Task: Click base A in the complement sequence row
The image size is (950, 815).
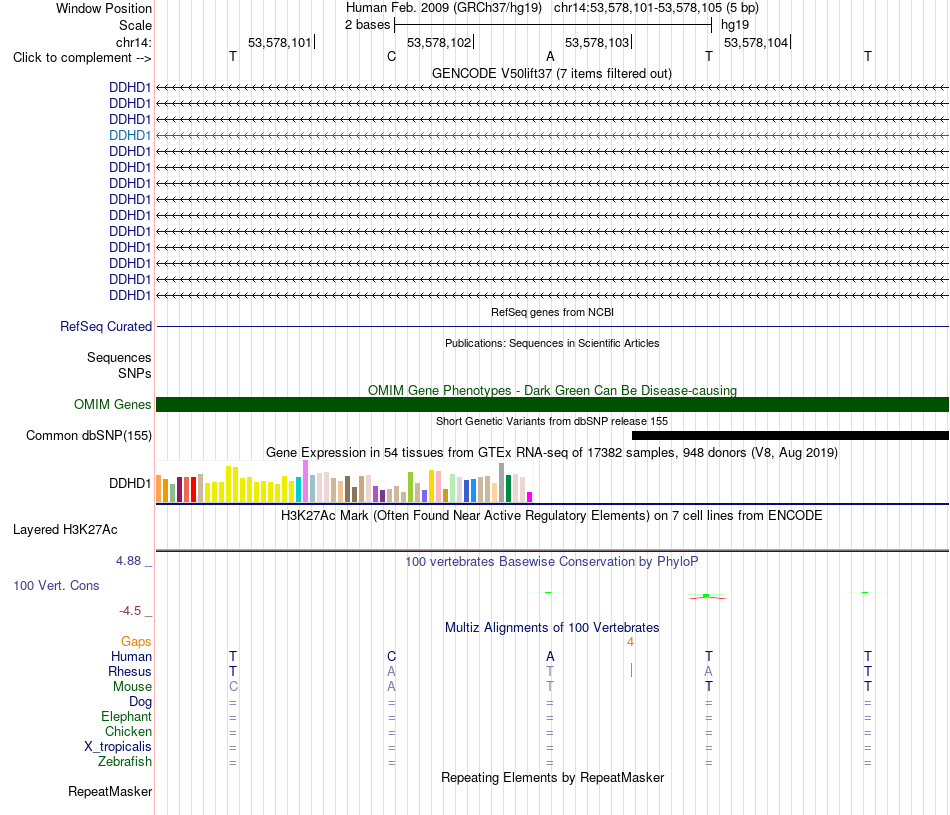Action: click(550, 56)
